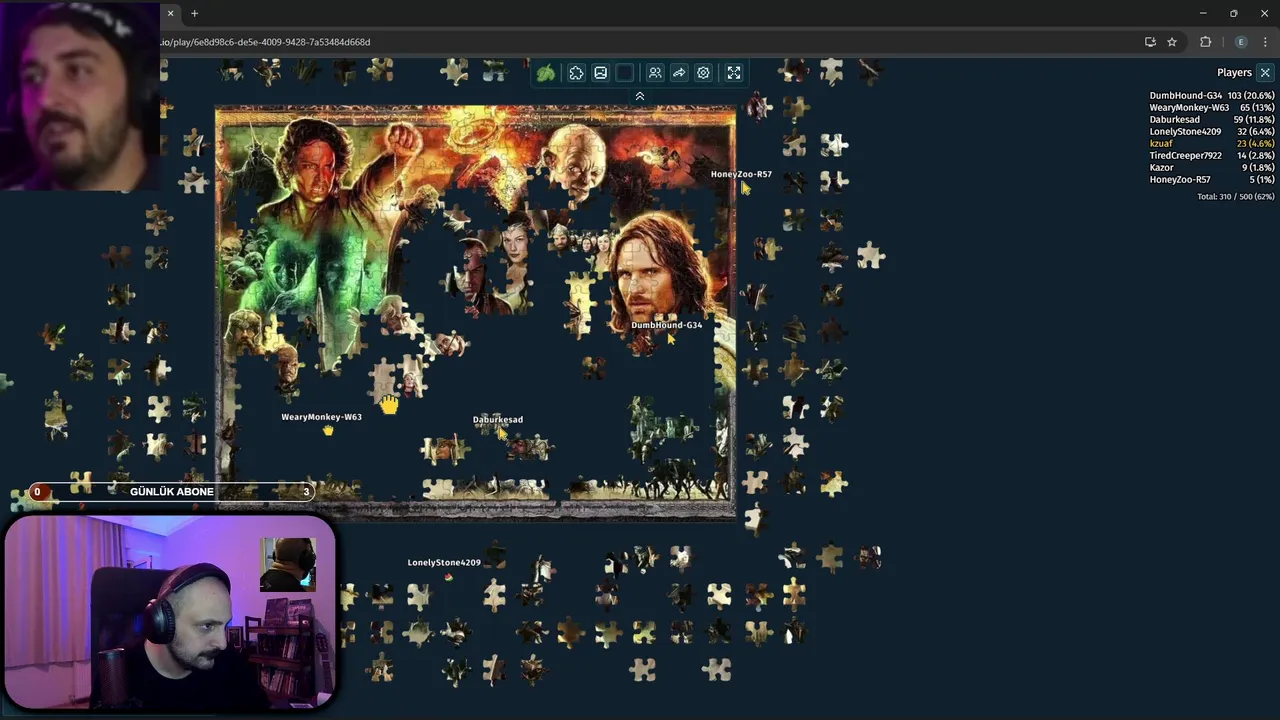Install the app via the address bar icon
Viewport: 1280px width, 720px height.
click(x=1150, y=42)
